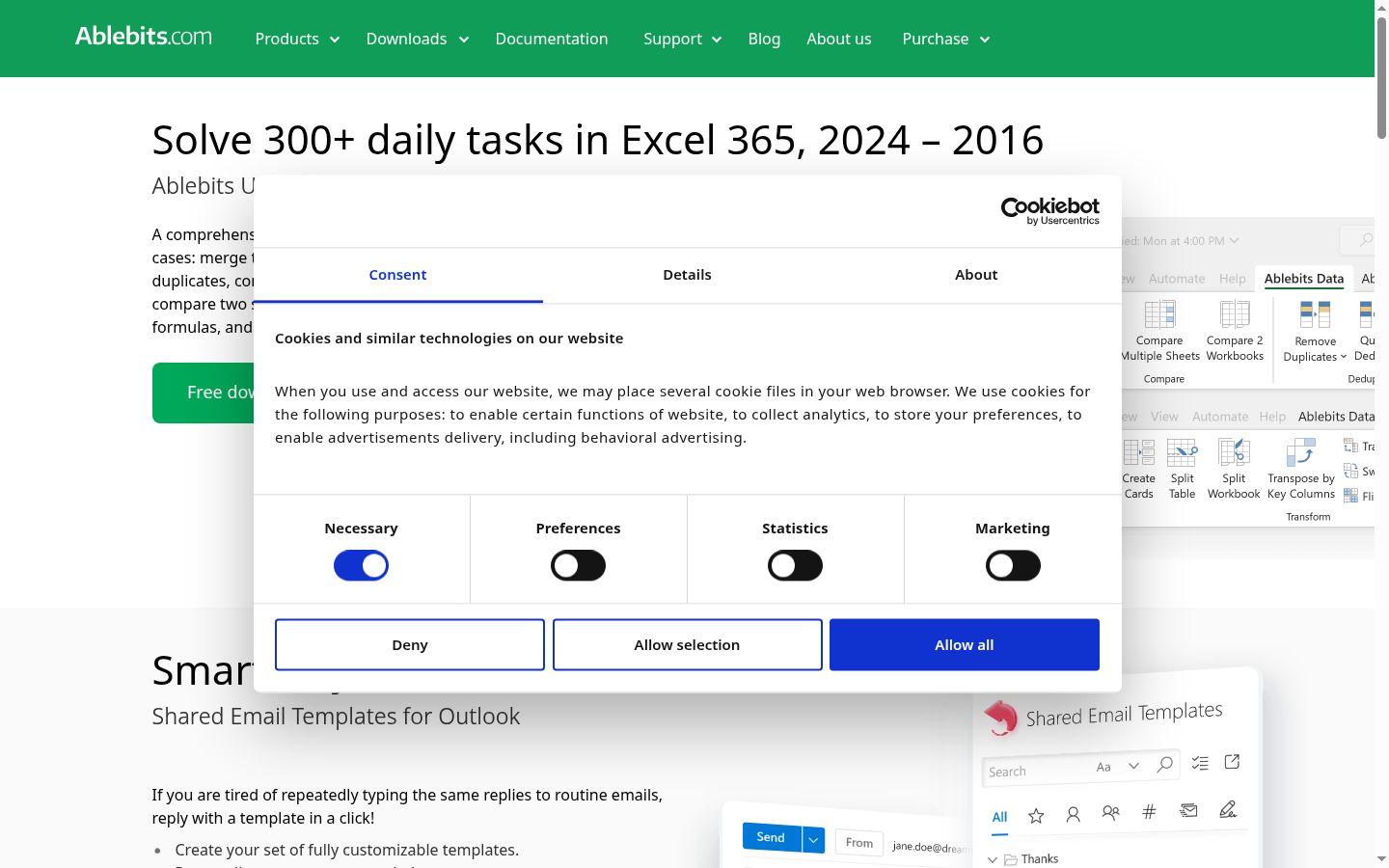The width and height of the screenshot is (1389, 868).
Task: Click the Automate tab in upper Excel ribbon
Action: (x=1177, y=279)
